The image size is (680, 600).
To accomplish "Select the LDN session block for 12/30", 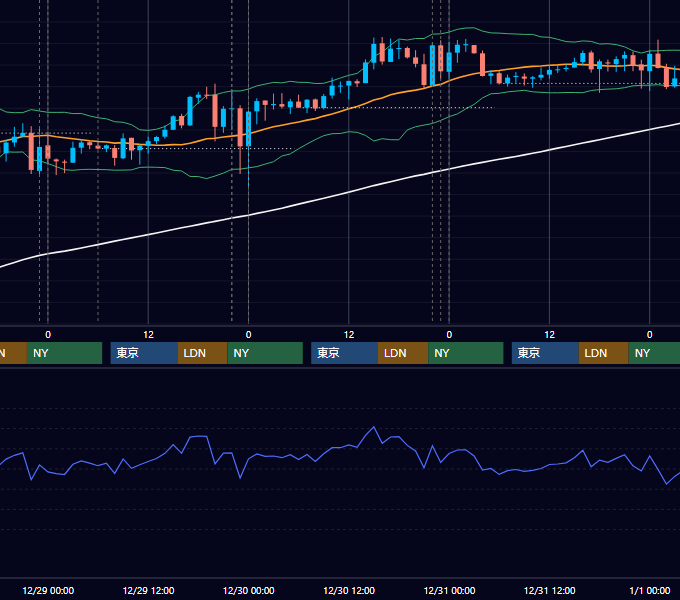I will pos(403,353).
